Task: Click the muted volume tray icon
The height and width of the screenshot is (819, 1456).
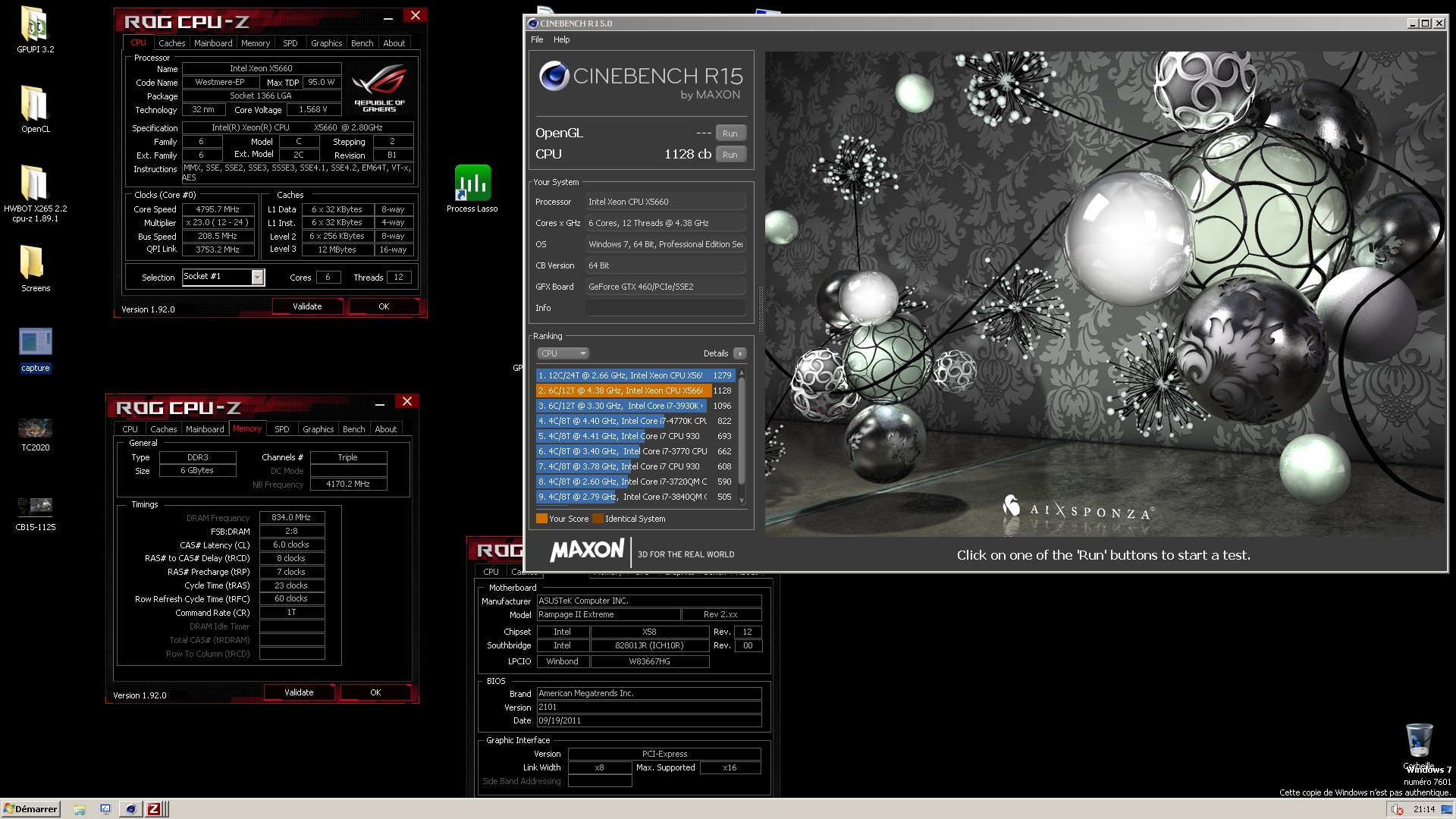Action: [x=1397, y=809]
